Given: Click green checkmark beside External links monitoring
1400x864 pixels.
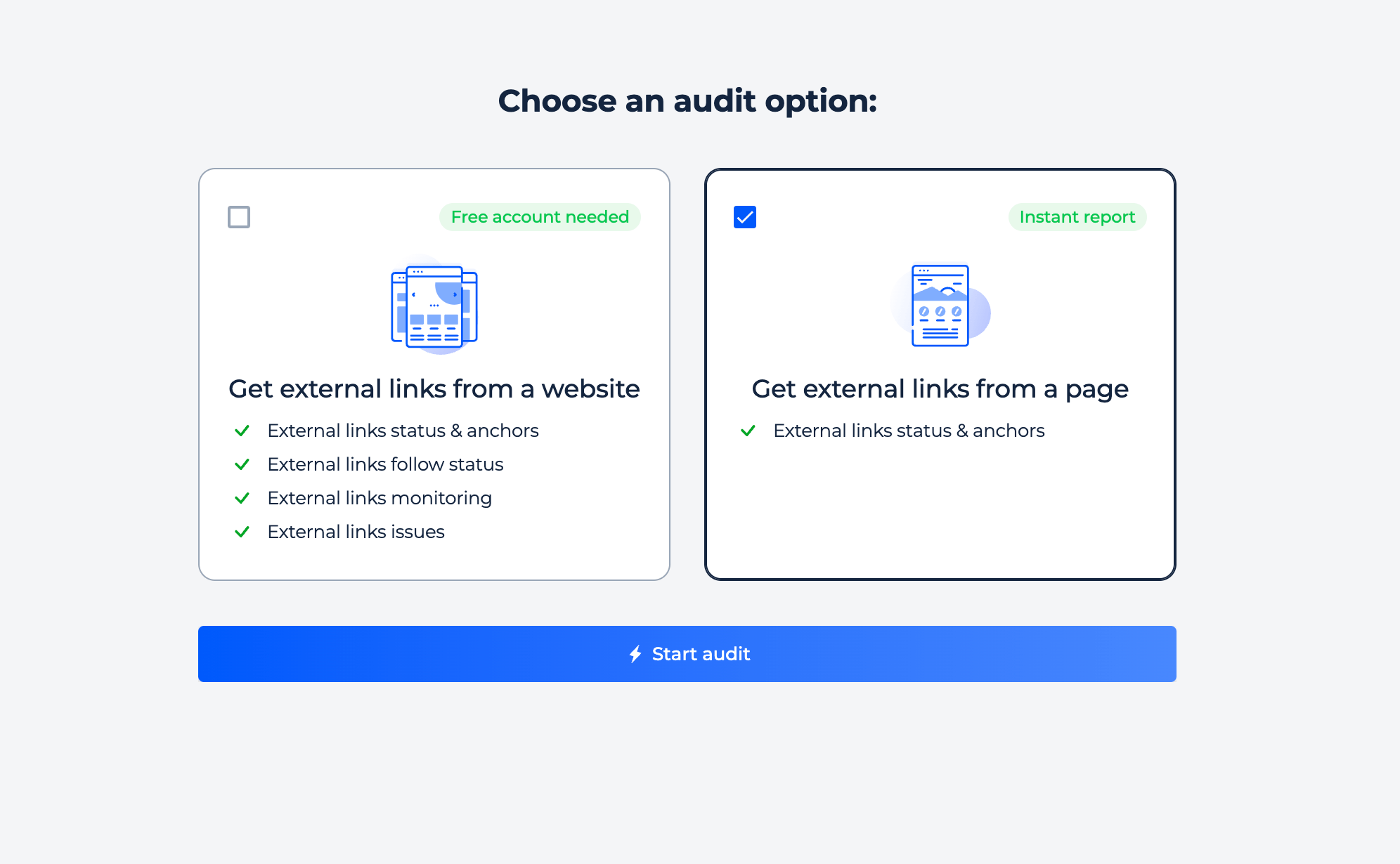Looking at the screenshot, I should click(x=242, y=498).
